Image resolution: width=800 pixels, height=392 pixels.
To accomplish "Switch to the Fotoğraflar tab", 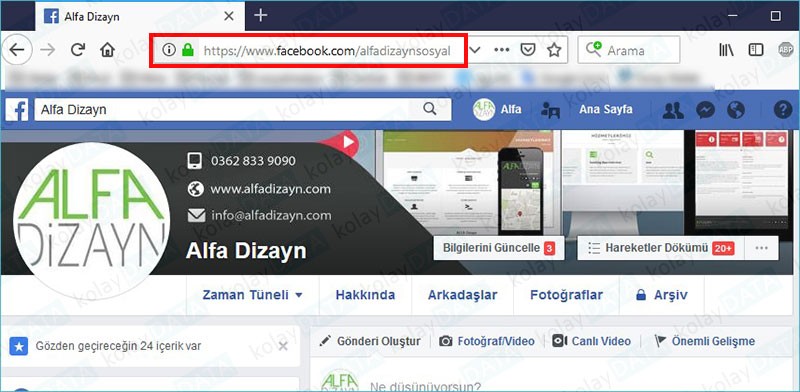I will point(566,295).
